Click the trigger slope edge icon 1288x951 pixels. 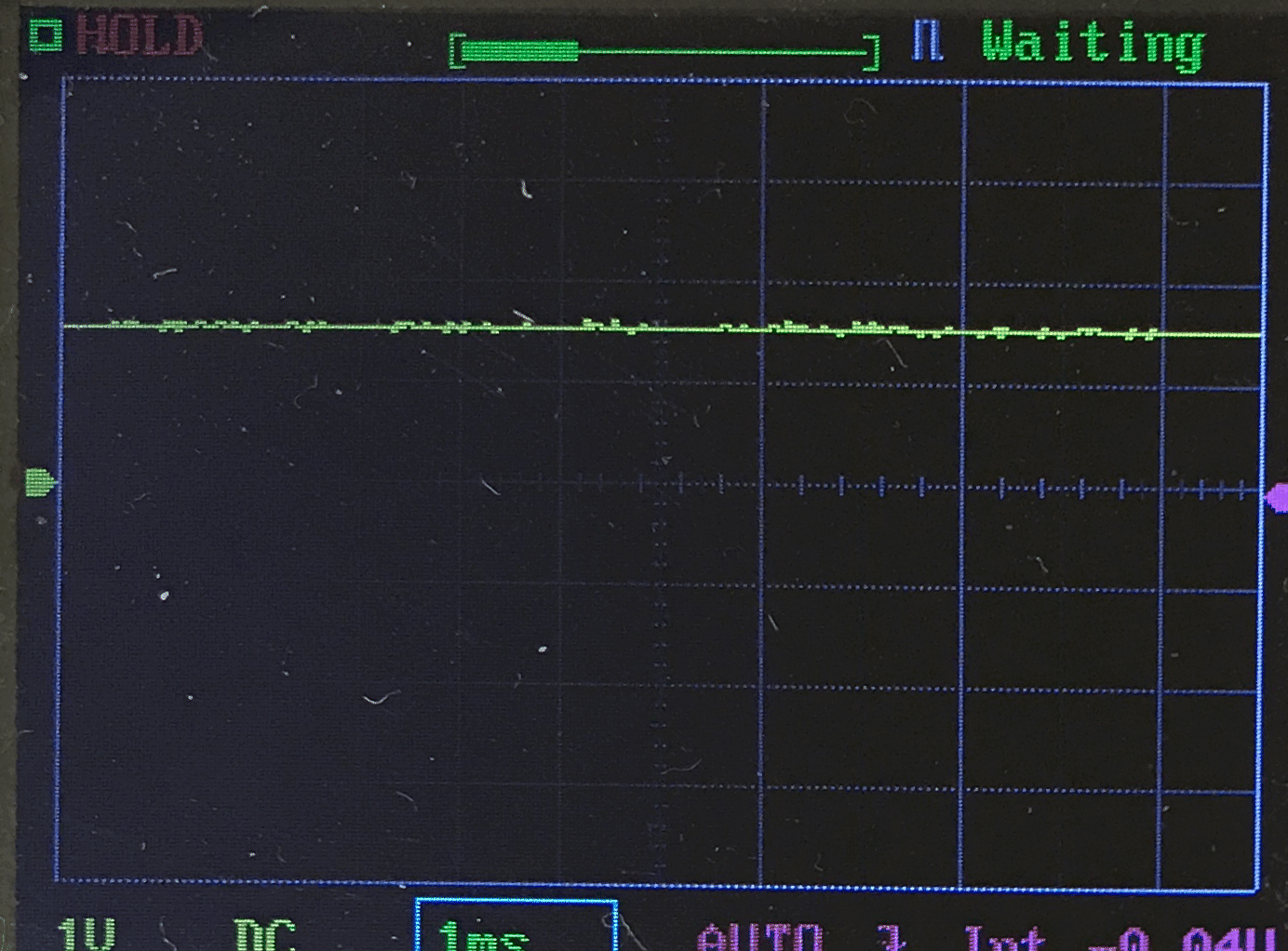(892, 936)
